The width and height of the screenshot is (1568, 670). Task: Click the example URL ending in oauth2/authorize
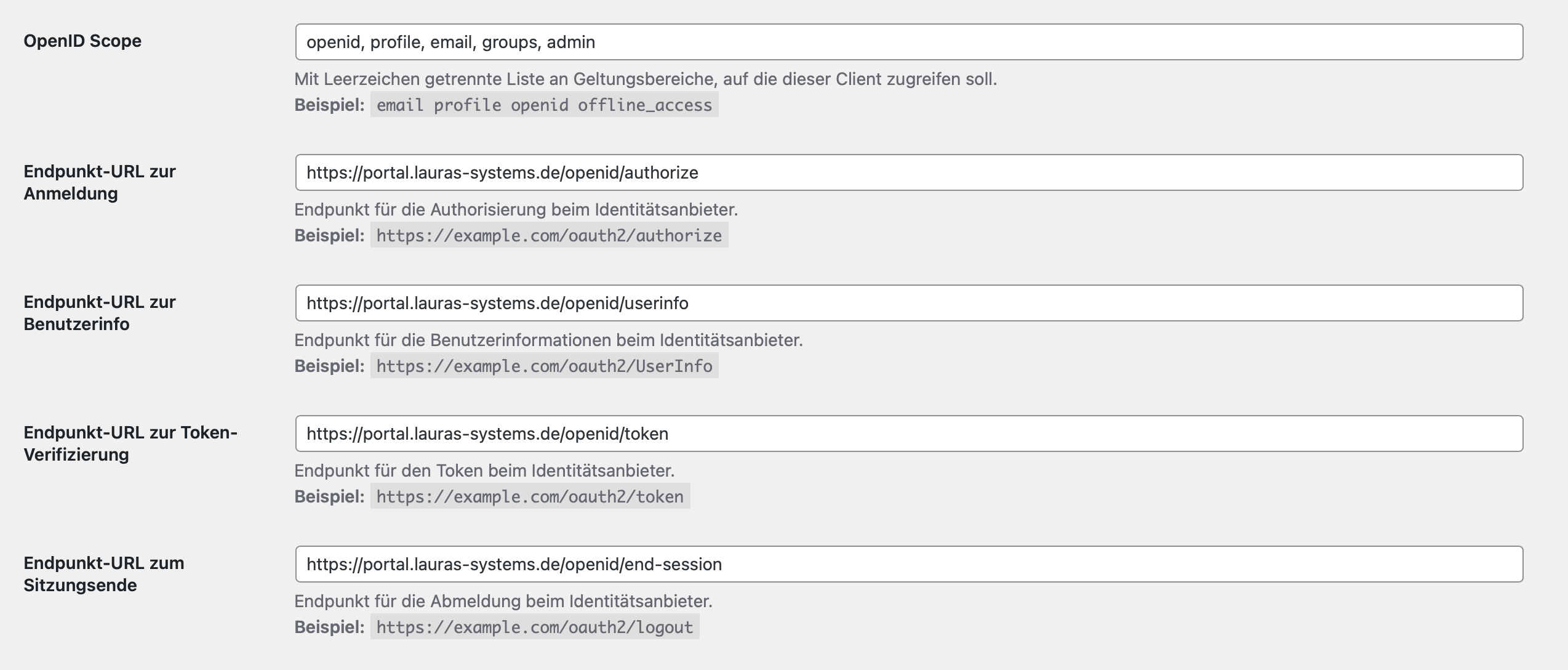tap(549, 236)
